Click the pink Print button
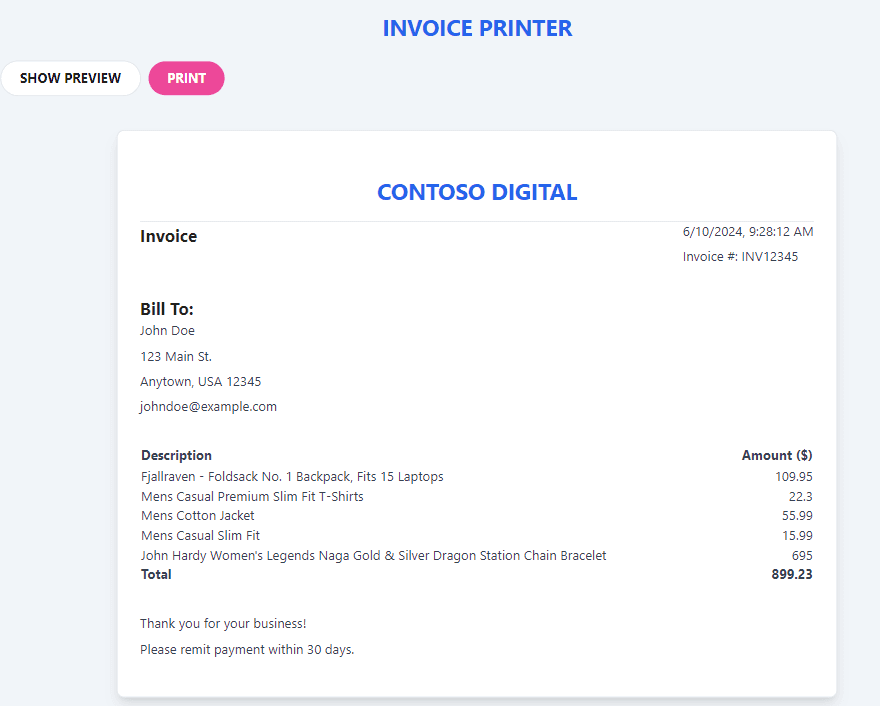880x706 pixels. click(x=186, y=78)
